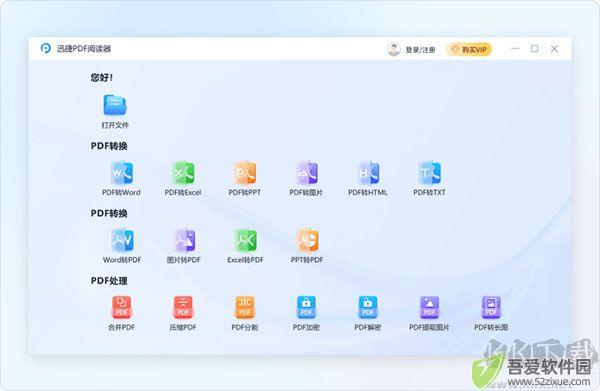Open the 图片转PDF icon

184,240
